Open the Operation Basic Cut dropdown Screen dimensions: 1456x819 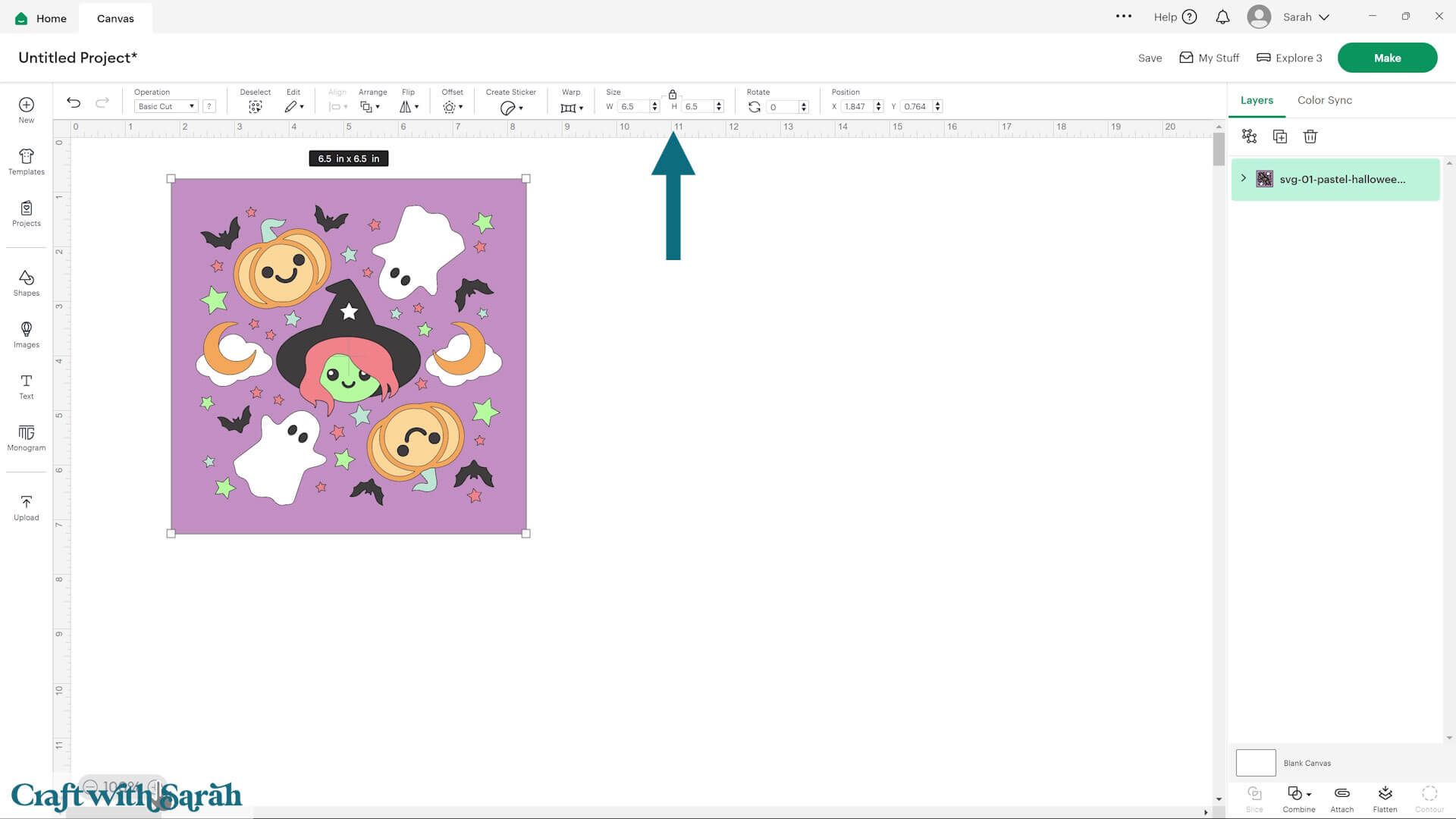click(166, 106)
